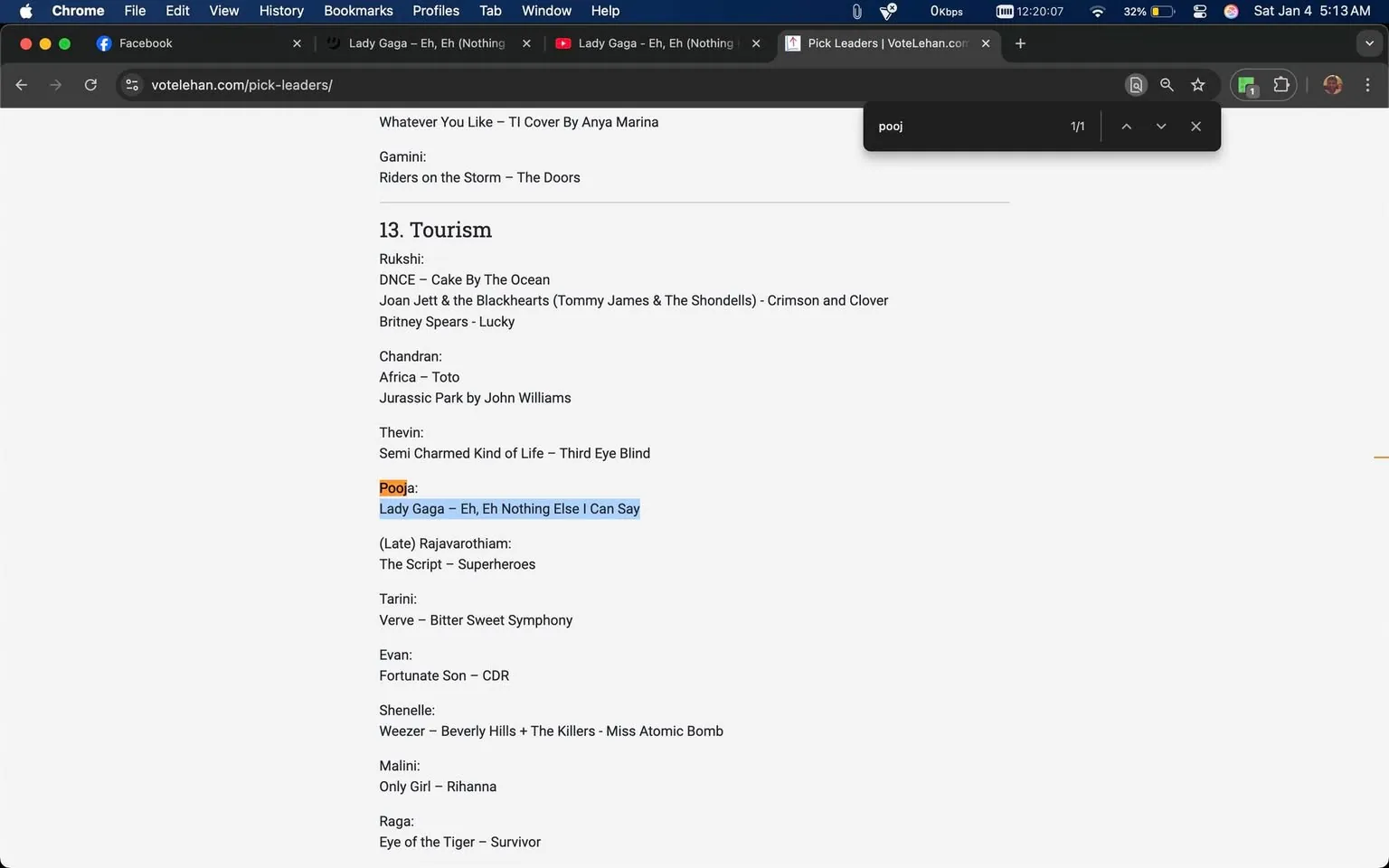Jump to previous match with up chevron
1389x868 pixels.
coord(1126,126)
